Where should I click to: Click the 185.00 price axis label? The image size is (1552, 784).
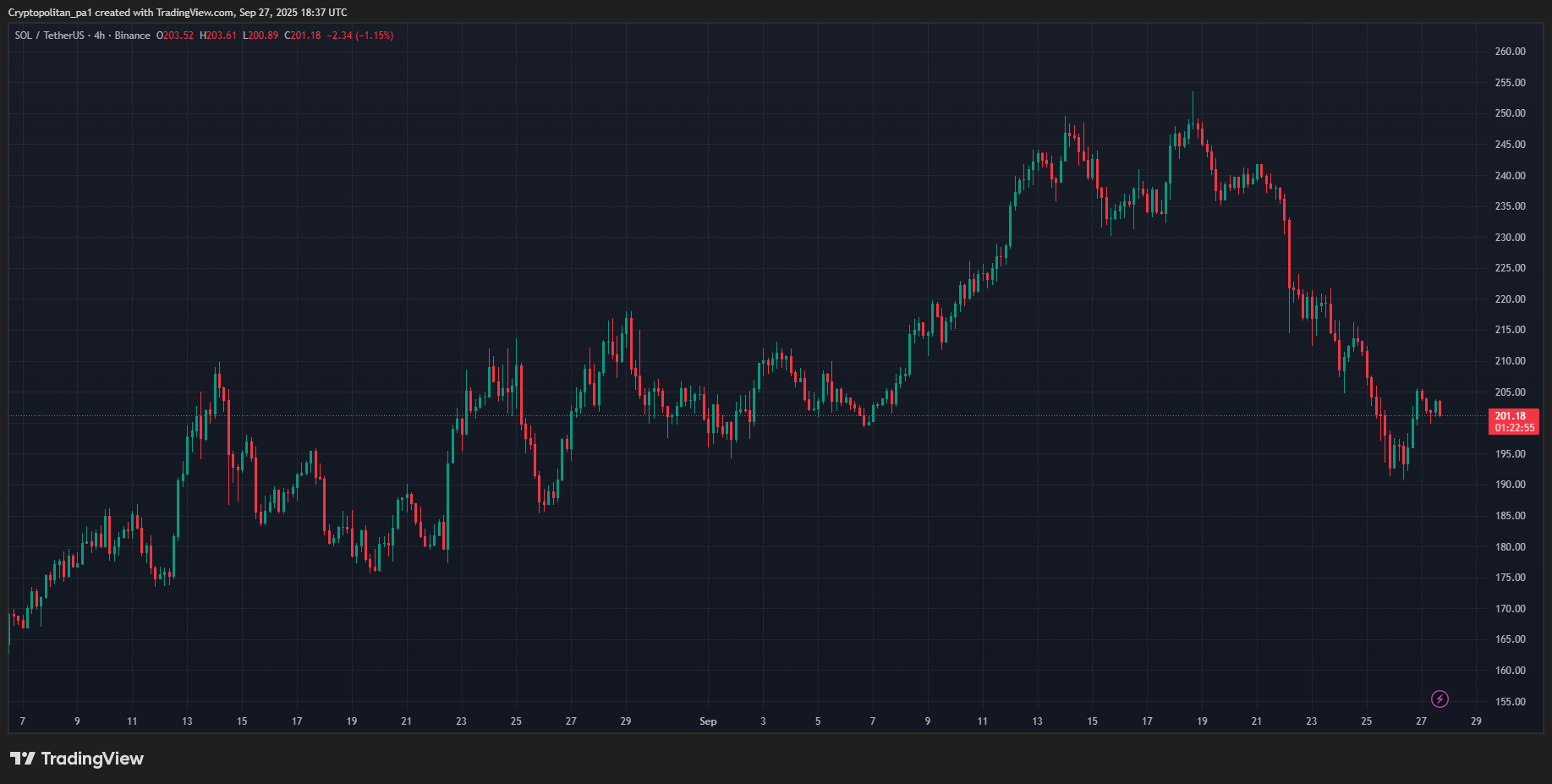point(1511,516)
